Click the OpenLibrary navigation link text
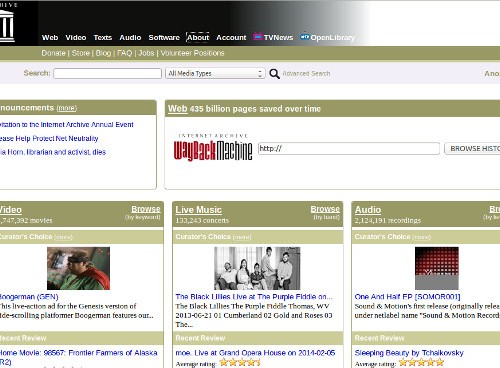The height and width of the screenshot is (368, 500). (x=333, y=37)
